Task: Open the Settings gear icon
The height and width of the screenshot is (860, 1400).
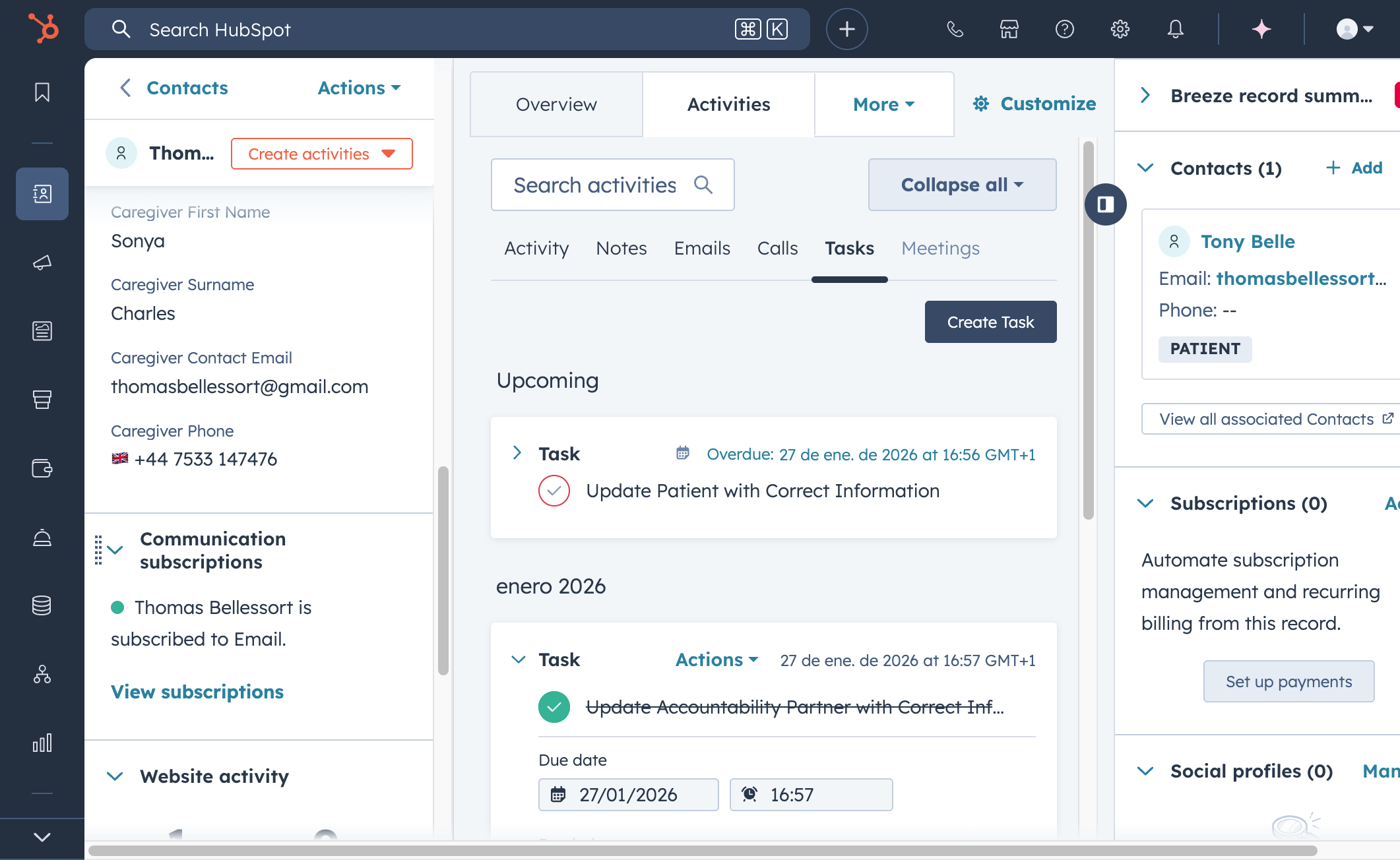Action: click(1120, 29)
